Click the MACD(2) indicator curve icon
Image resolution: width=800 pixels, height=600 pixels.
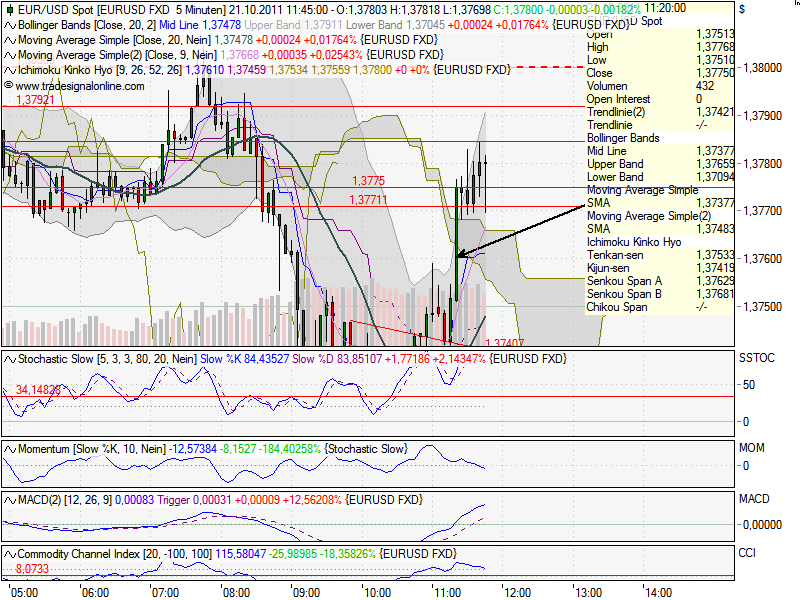coord(8,498)
